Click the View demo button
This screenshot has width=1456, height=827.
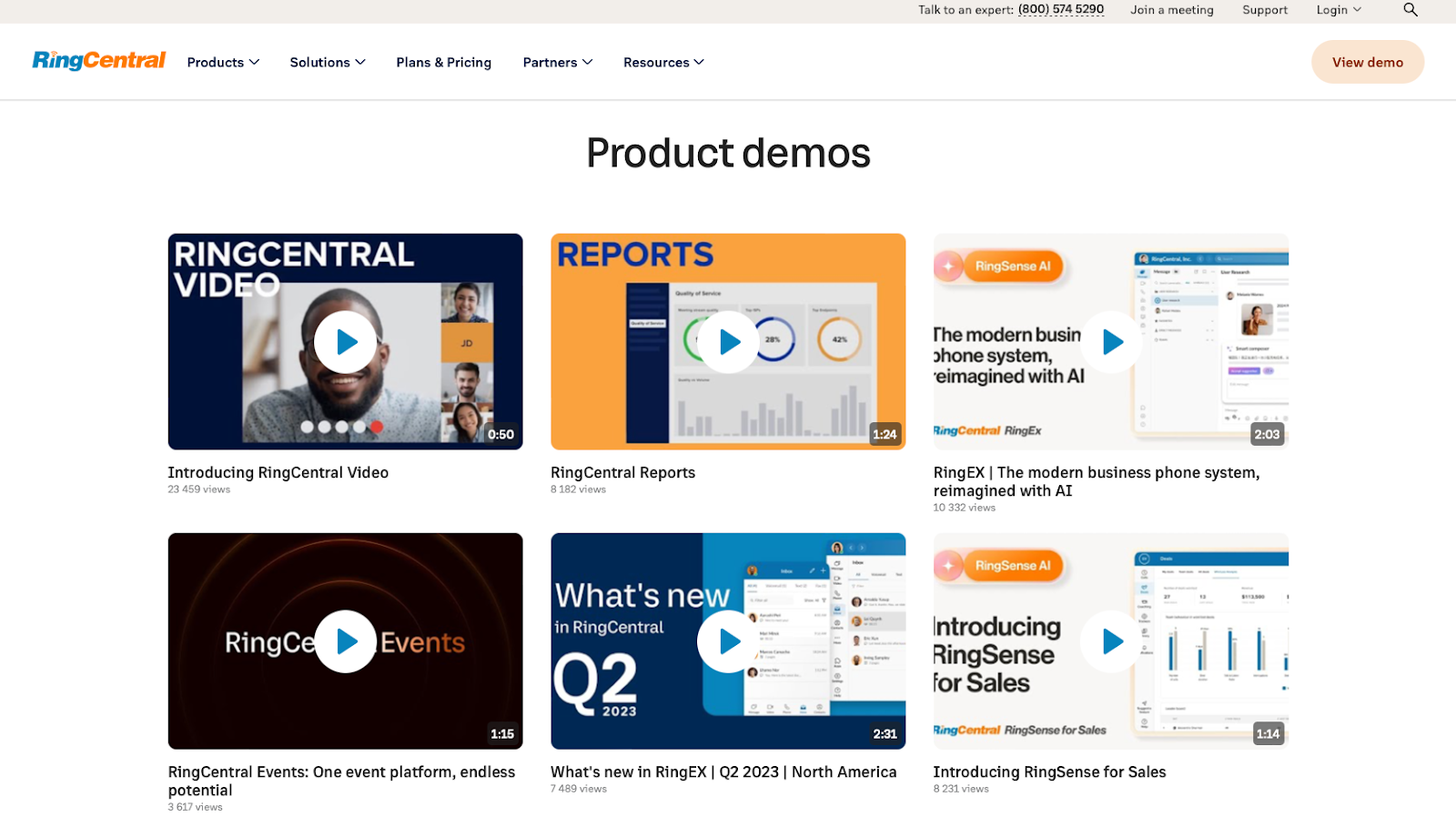[1368, 62]
